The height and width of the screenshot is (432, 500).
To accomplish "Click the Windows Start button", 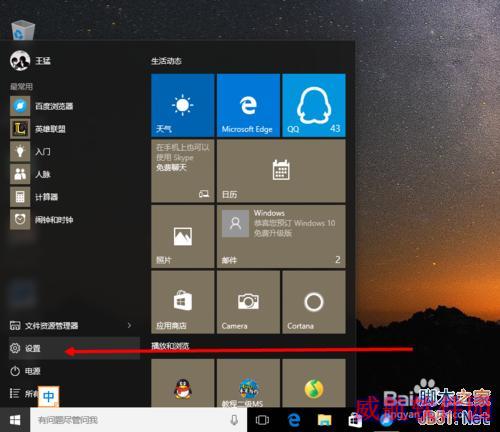I will pos(15,420).
